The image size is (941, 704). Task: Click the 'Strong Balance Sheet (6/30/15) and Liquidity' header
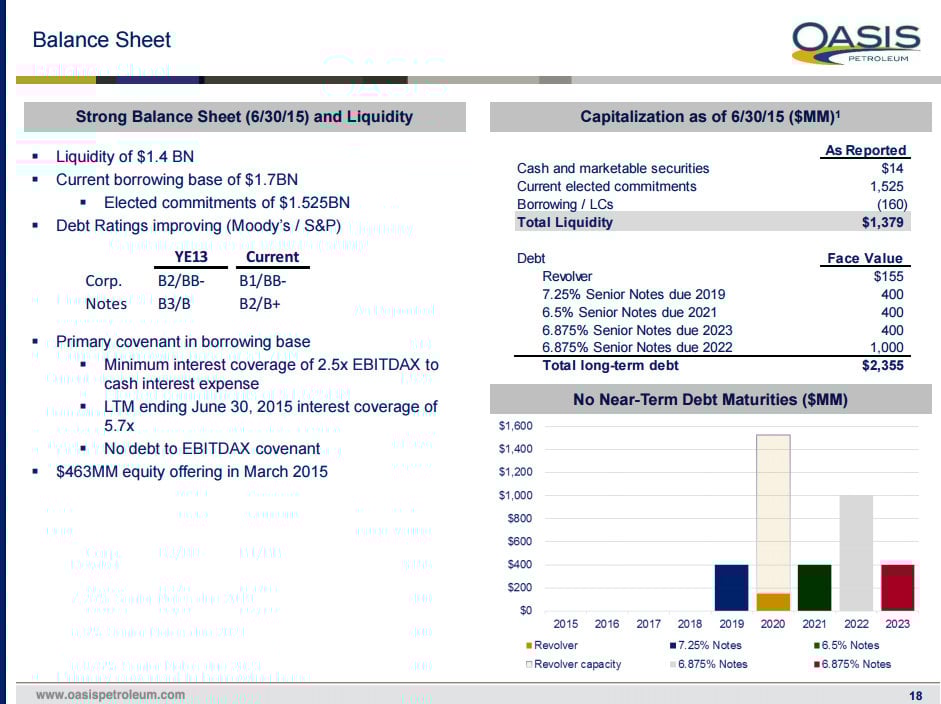pos(245,117)
